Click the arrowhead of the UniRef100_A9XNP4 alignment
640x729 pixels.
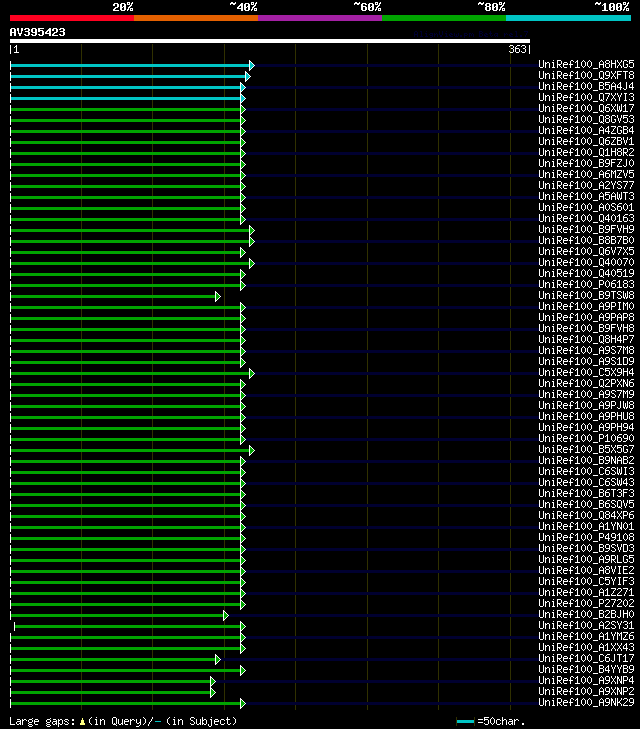pos(212,682)
